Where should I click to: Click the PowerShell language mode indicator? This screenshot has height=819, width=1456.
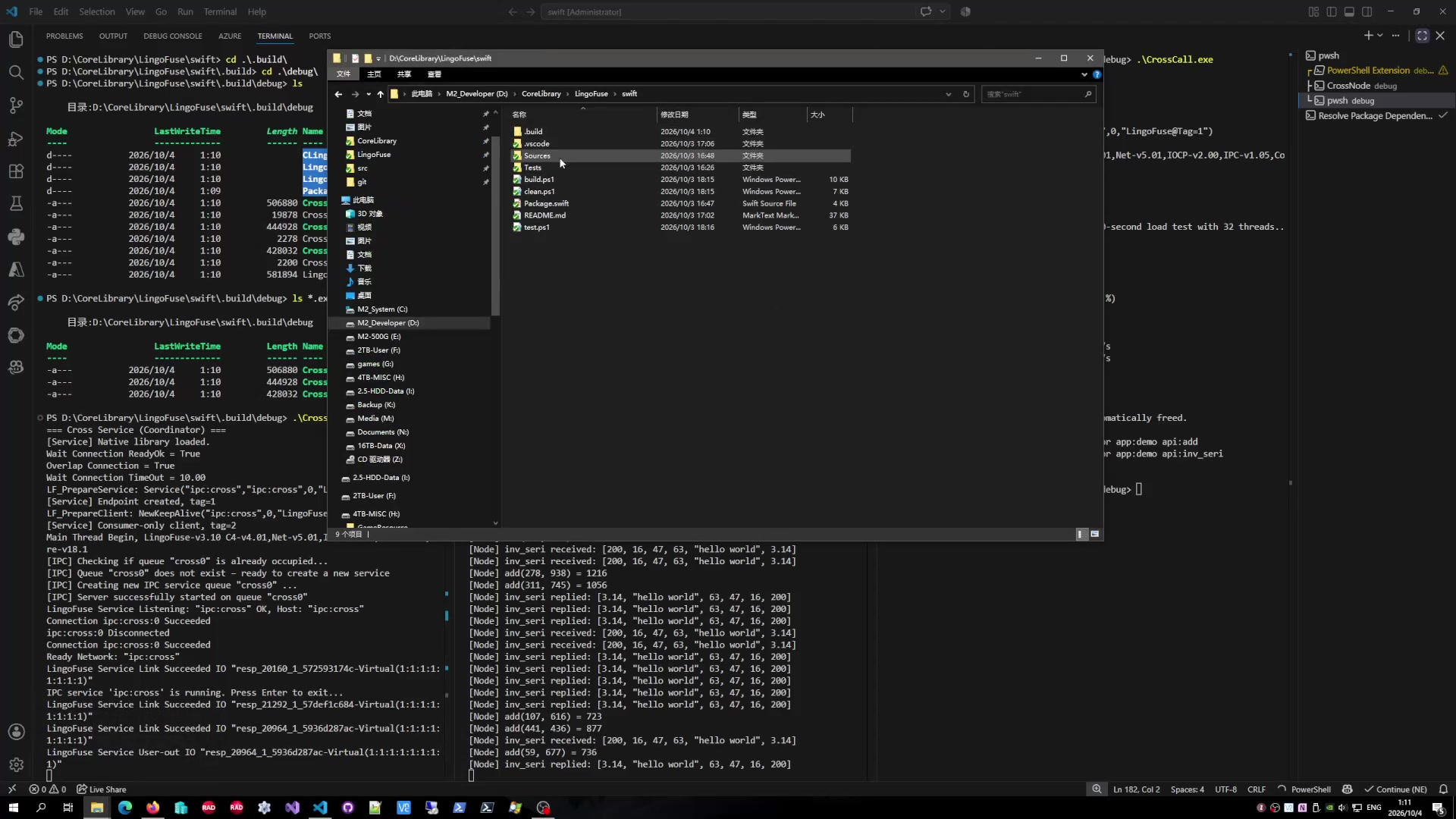[x=1310, y=789]
